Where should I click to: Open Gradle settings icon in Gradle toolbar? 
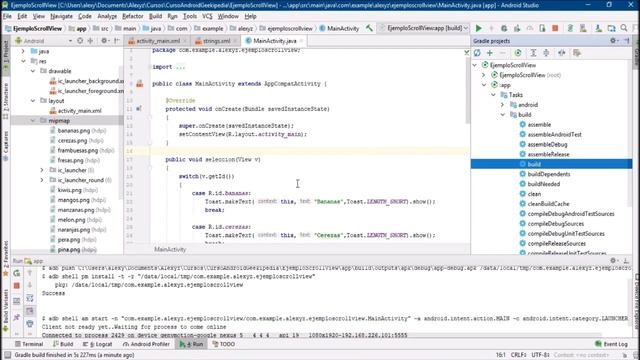[x=577, y=53]
